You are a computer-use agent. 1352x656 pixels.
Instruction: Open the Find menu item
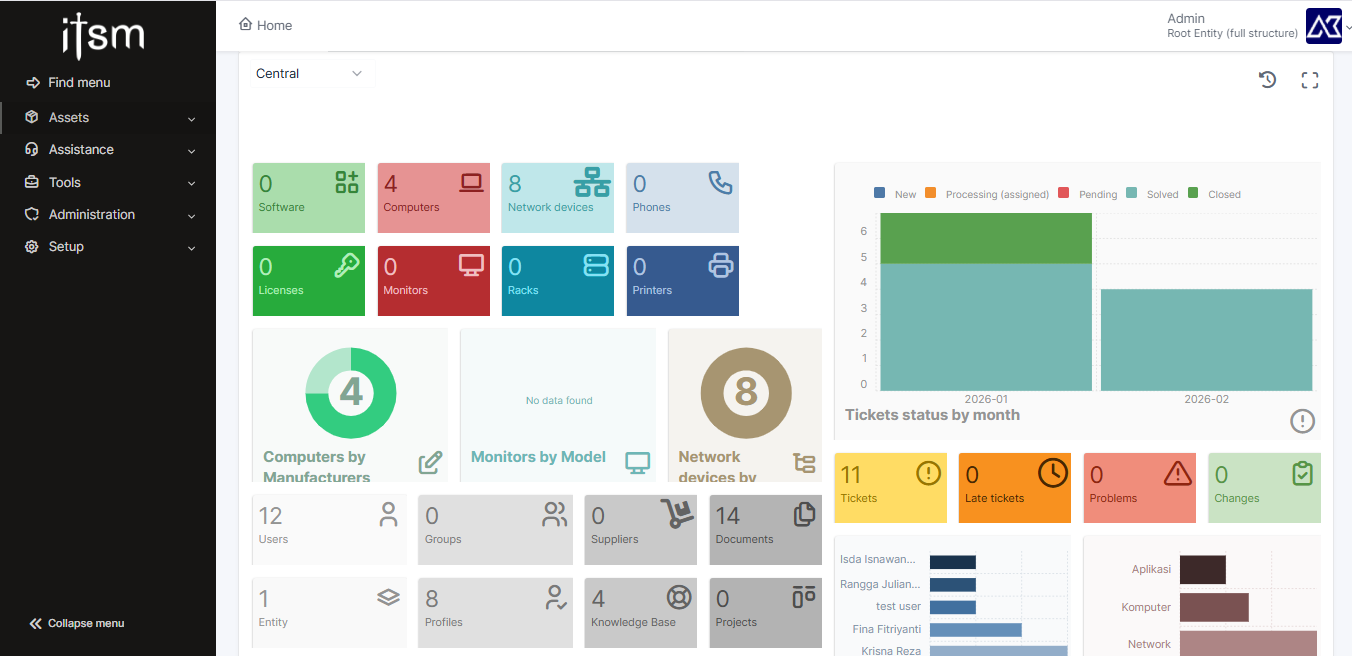pos(79,83)
